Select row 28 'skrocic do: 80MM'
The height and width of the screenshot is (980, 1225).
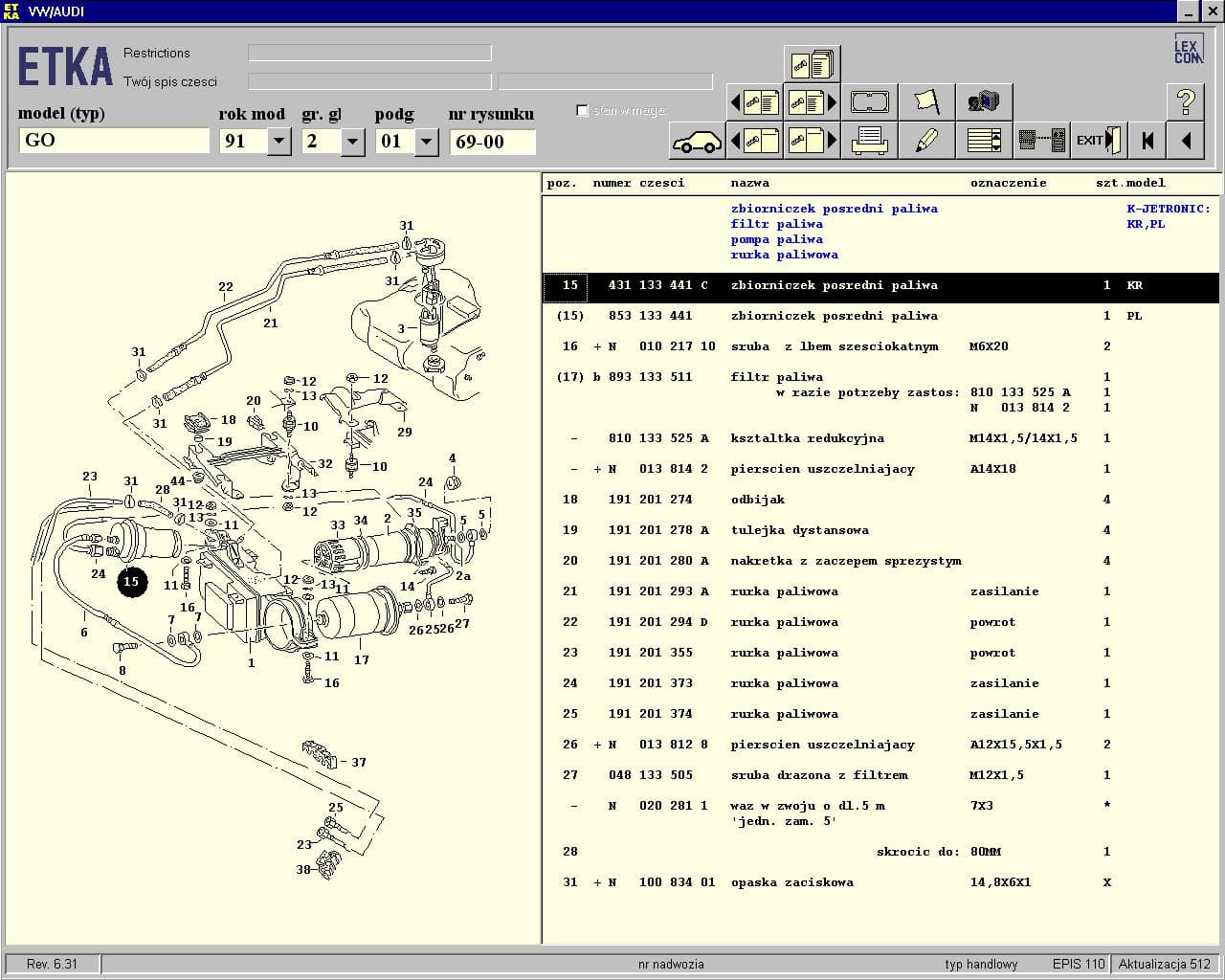pos(880,852)
